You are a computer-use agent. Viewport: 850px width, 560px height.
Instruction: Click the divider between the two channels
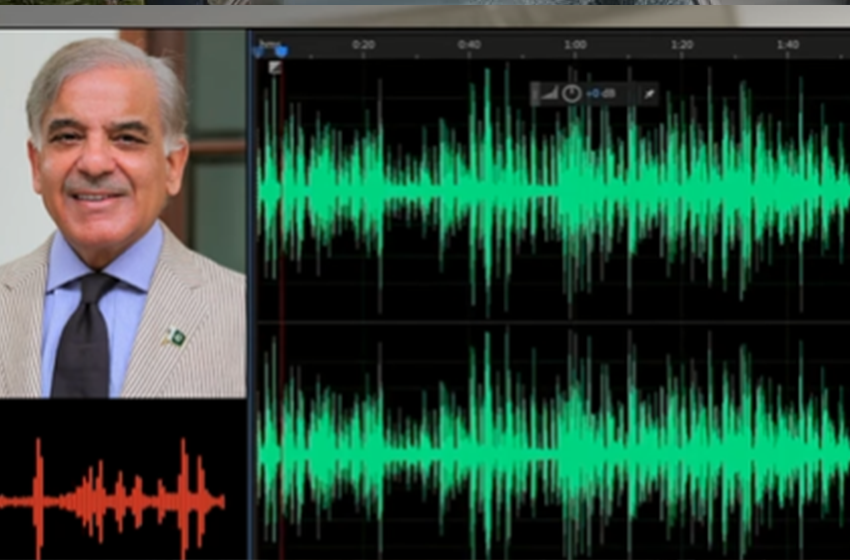[x=550, y=322]
